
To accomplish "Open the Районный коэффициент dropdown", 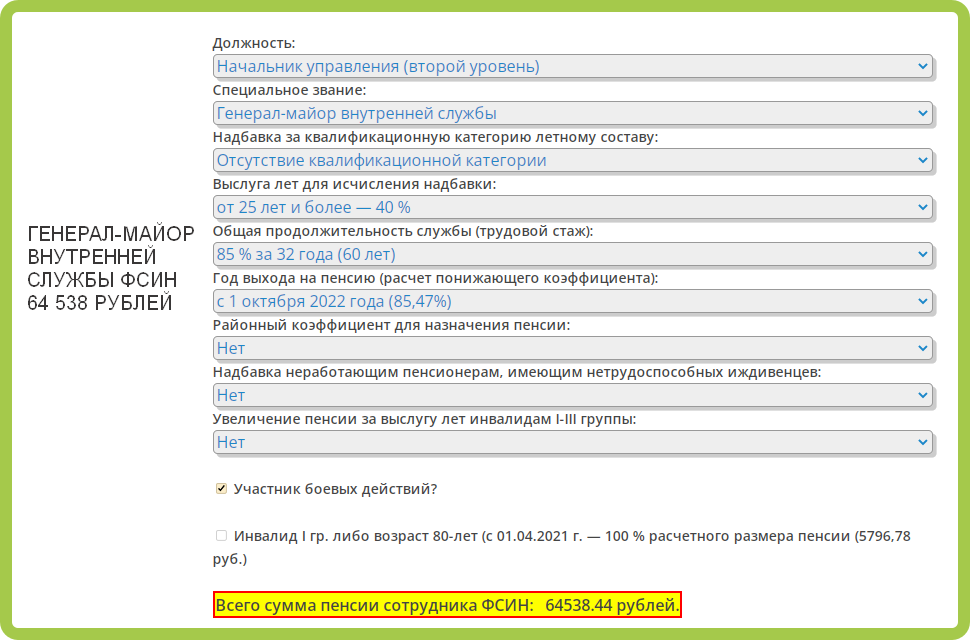I will (x=572, y=348).
